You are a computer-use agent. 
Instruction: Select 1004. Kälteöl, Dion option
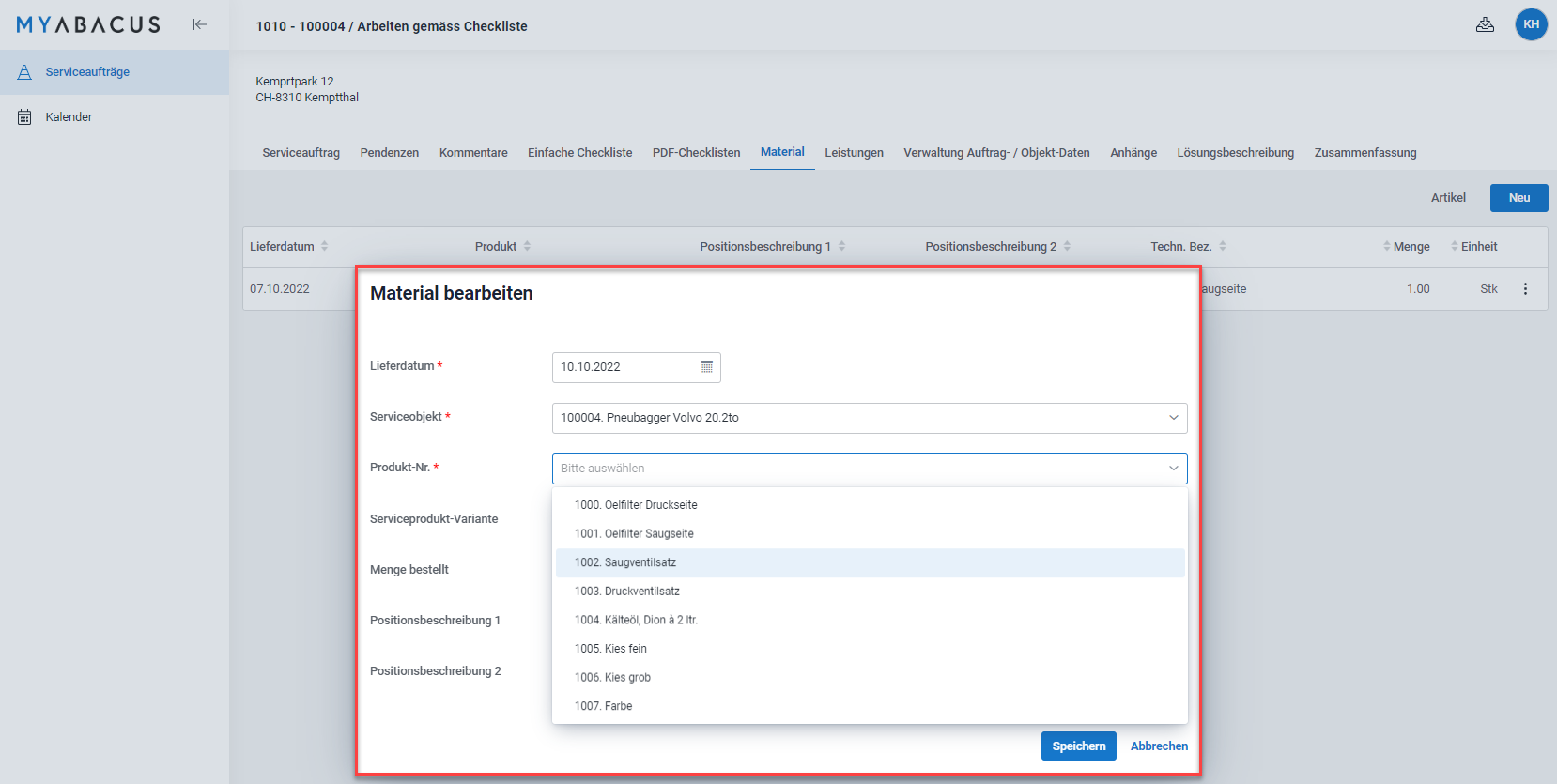pyautogui.click(x=870, y=621)
